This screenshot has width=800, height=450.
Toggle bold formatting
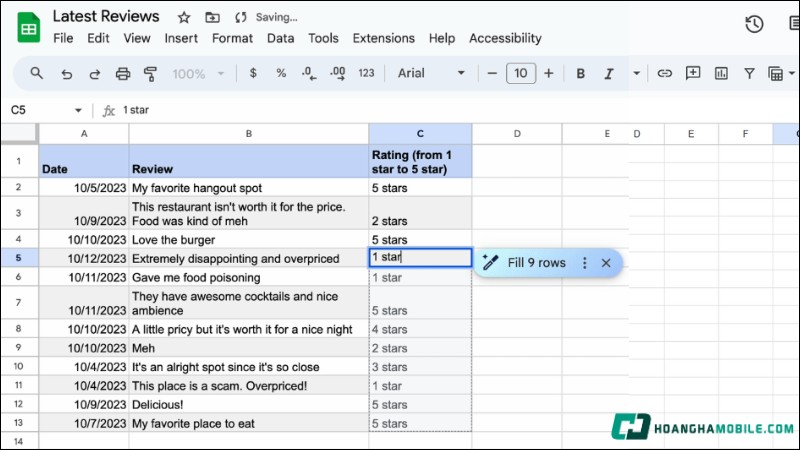[x=580, y=74]
